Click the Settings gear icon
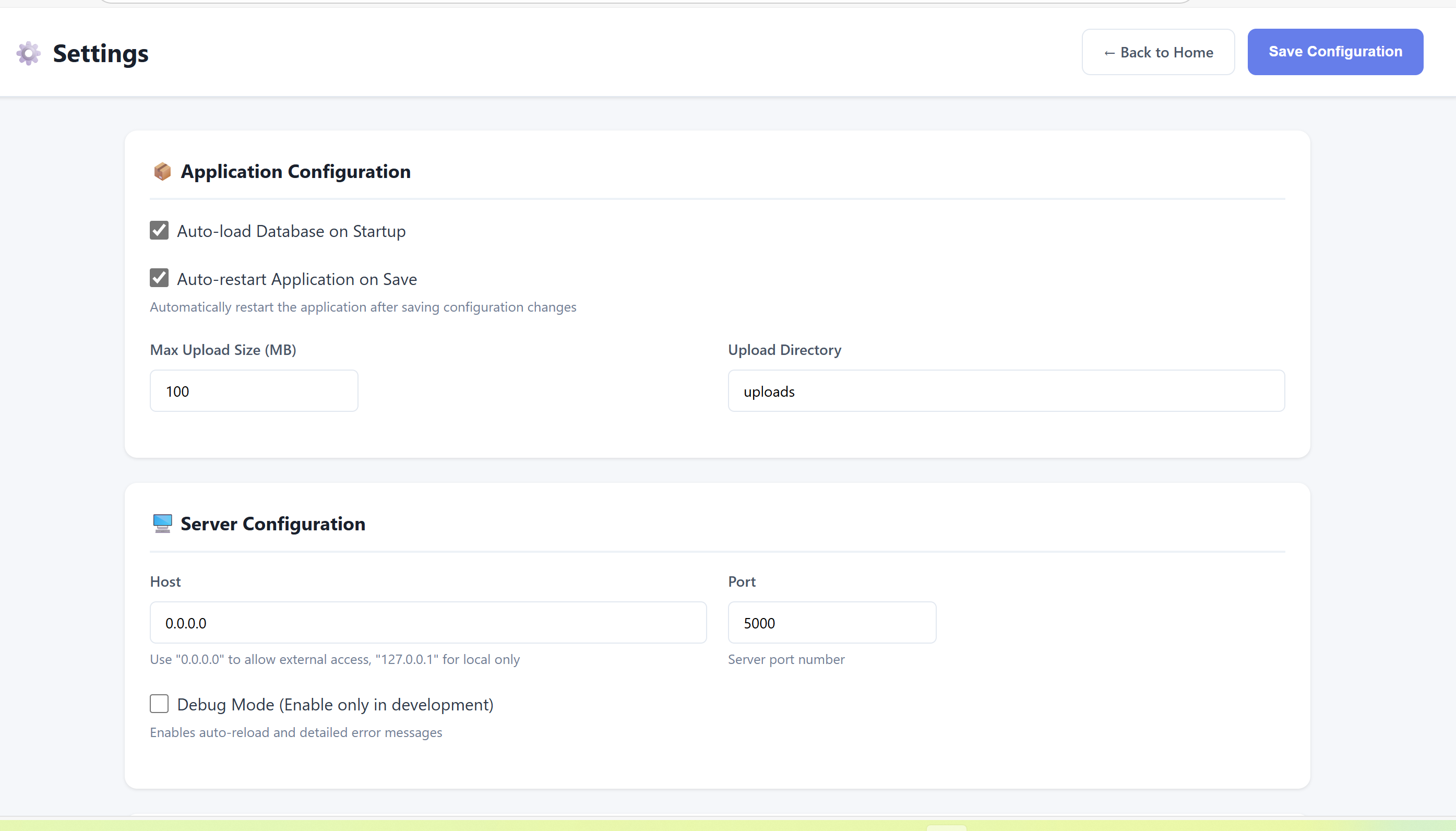Screen dimensions: 1456x831 [28, 53]
